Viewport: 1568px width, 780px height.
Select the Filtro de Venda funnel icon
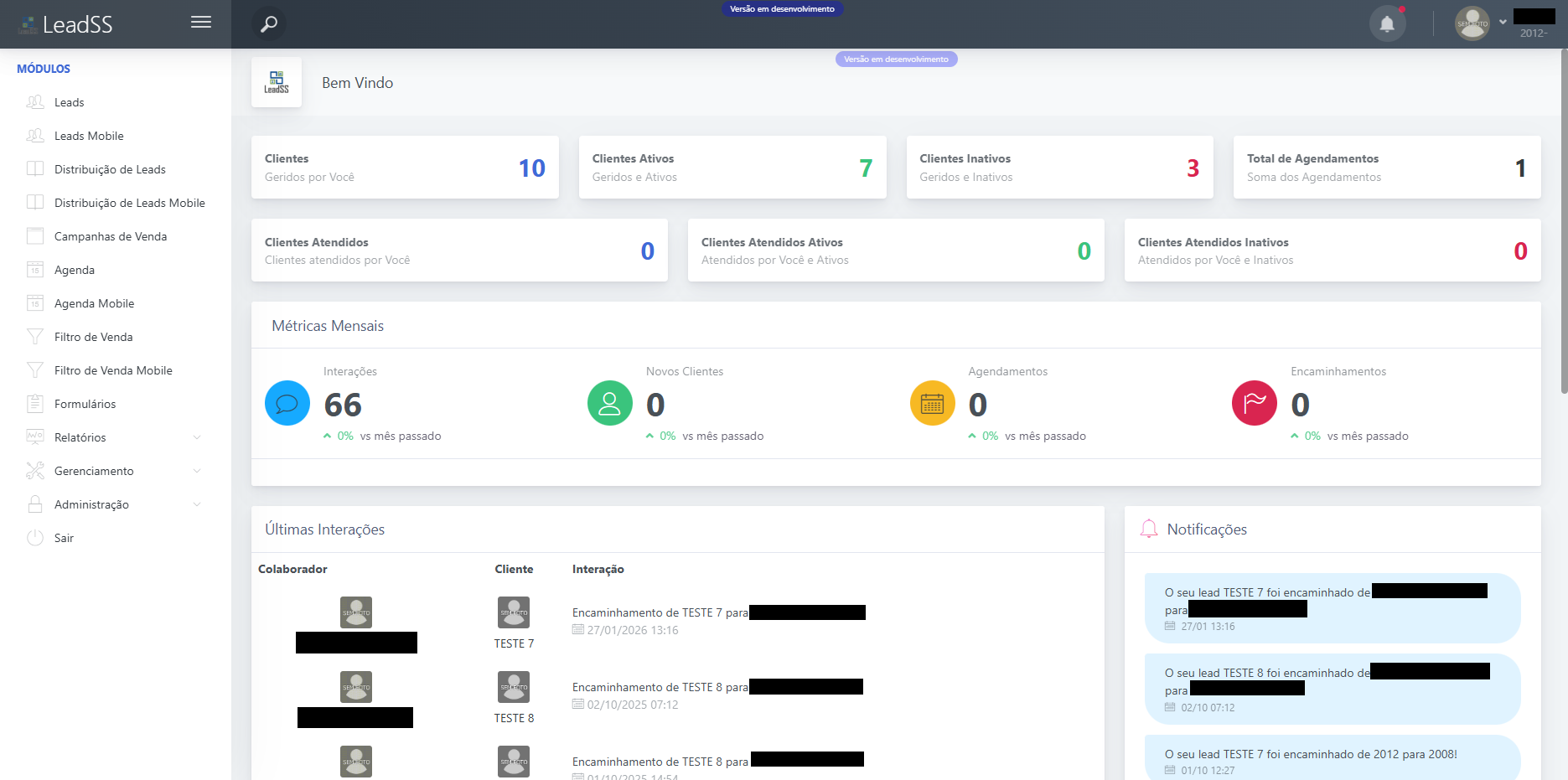pos(34,336)
